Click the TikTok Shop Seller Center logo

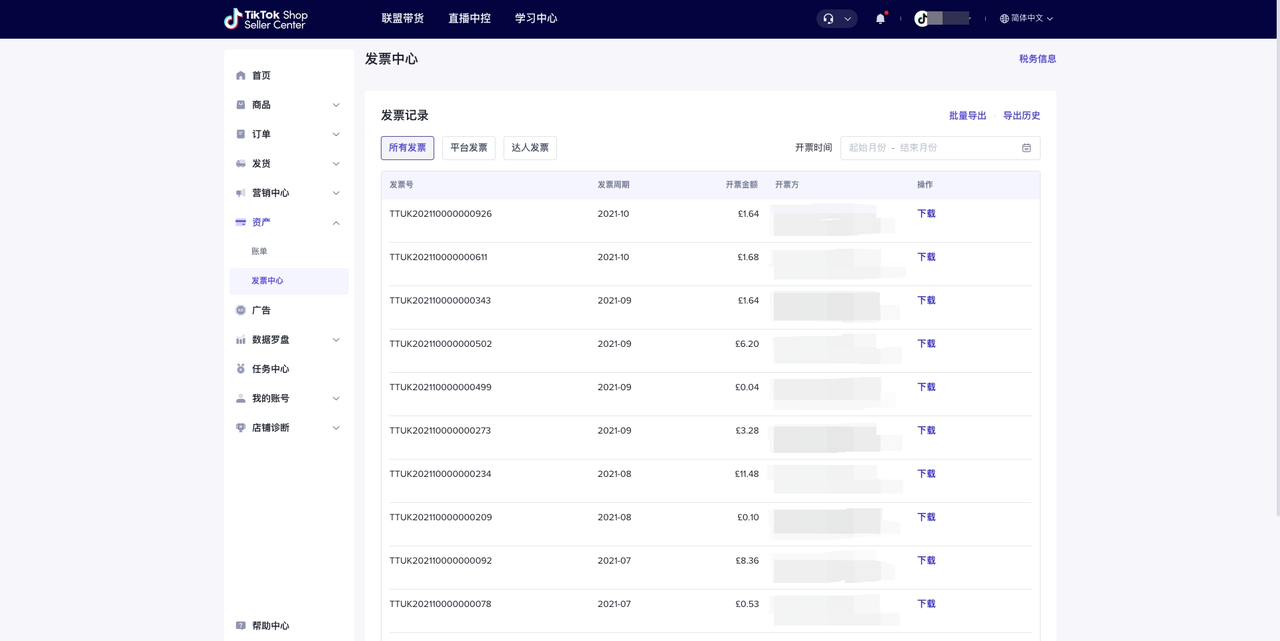tap(266, 19)
